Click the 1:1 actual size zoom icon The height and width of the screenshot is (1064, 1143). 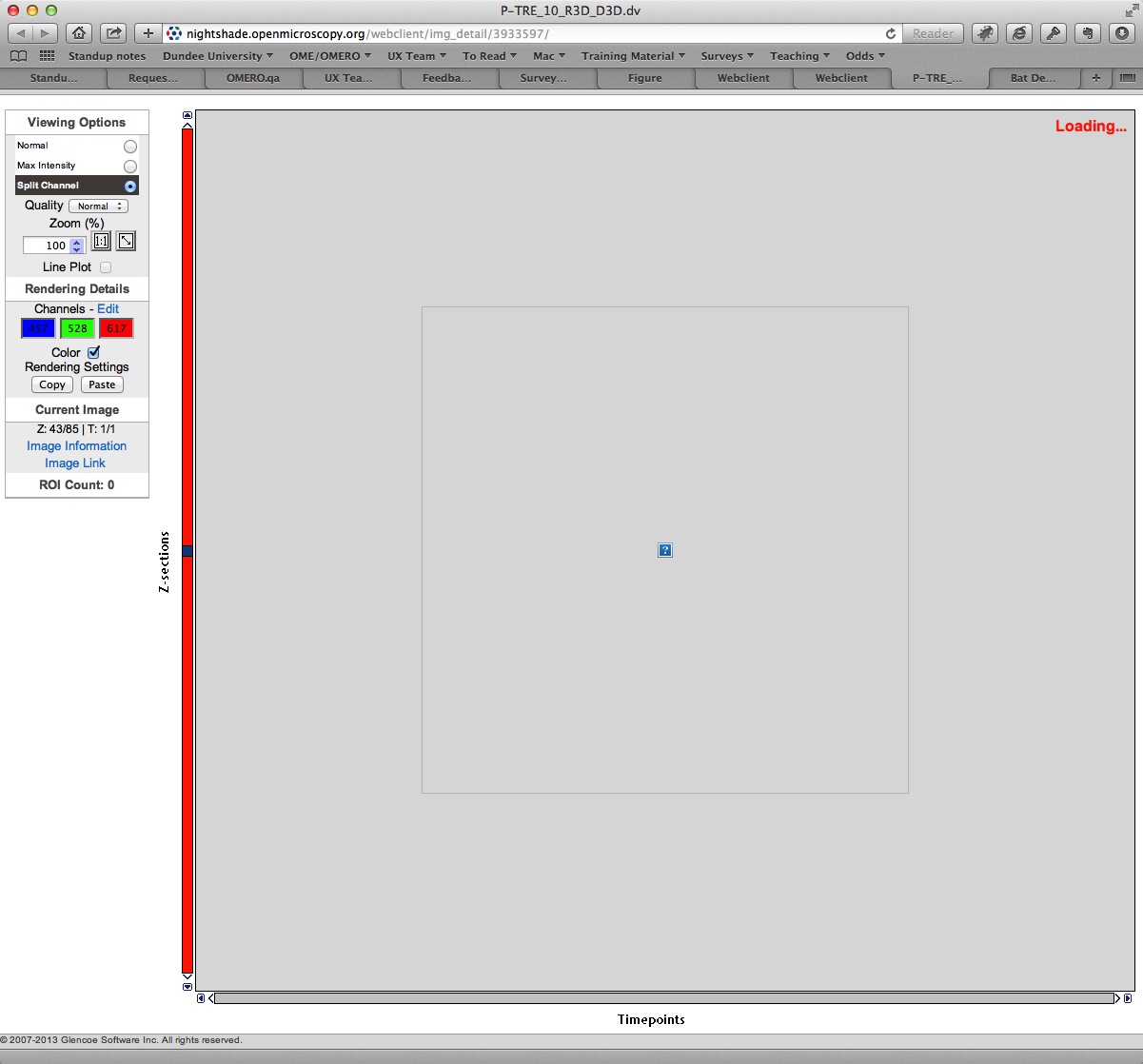(101, 242)
